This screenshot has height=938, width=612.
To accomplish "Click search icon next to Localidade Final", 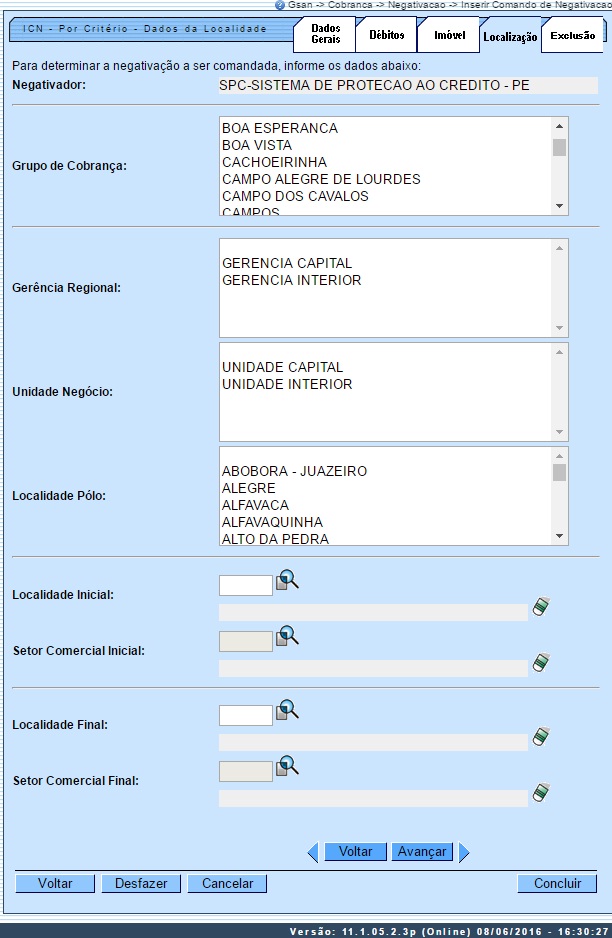I will tap(288, 712).
